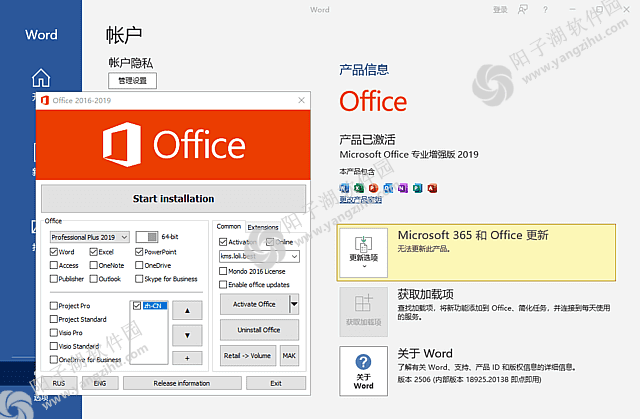Click the Retail -> Volume button
The image size is (640, 419).
(248, 356)
